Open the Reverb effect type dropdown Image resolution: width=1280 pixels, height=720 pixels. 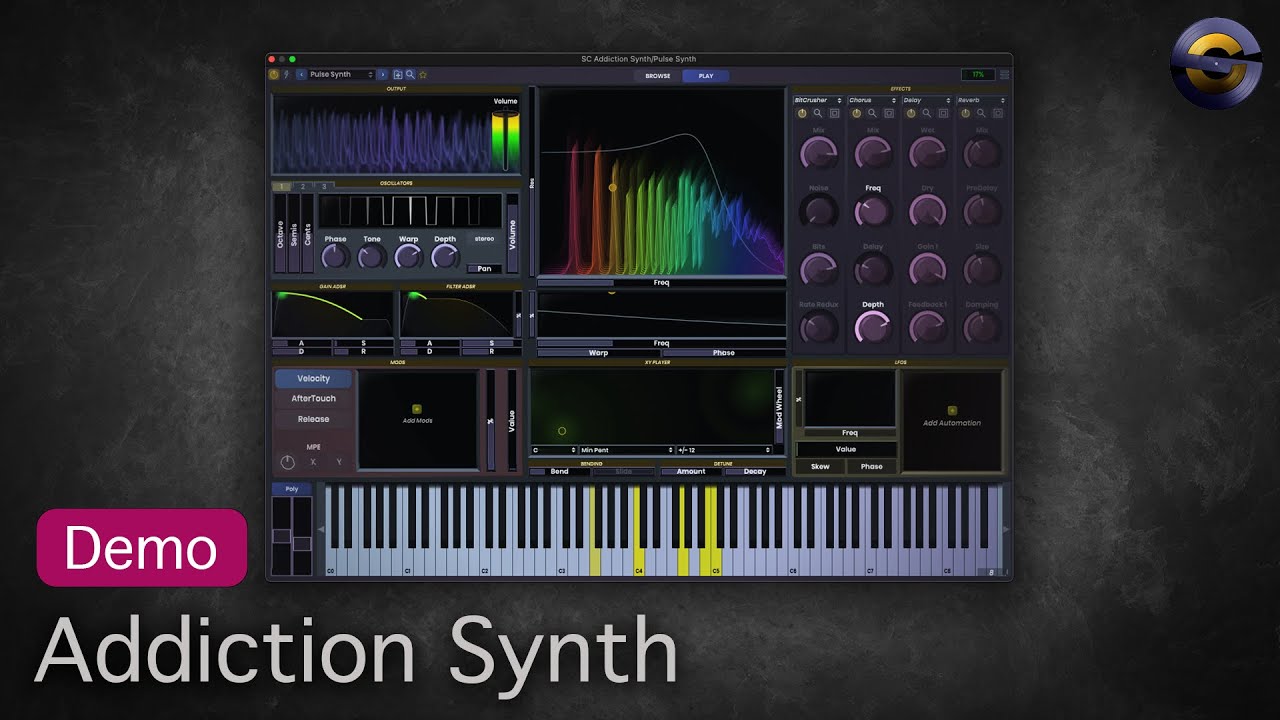pos(981,100)
